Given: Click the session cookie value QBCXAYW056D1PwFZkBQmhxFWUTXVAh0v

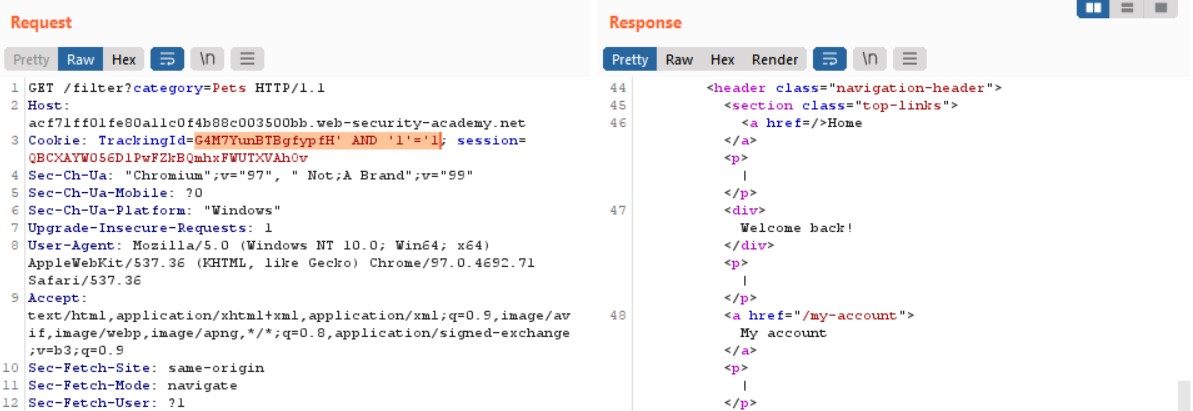Looking at the screenshot, I should [x=168, y=158].
